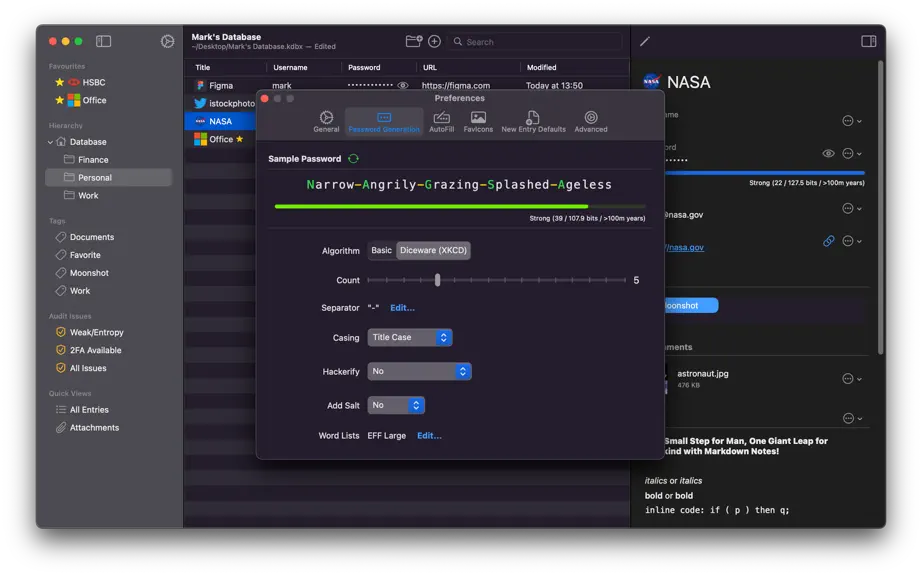This screenshot has height=576, width=922.
Task: Open the lock/settings circular icon in sidebar header
Action: click(x=168, y=41)
